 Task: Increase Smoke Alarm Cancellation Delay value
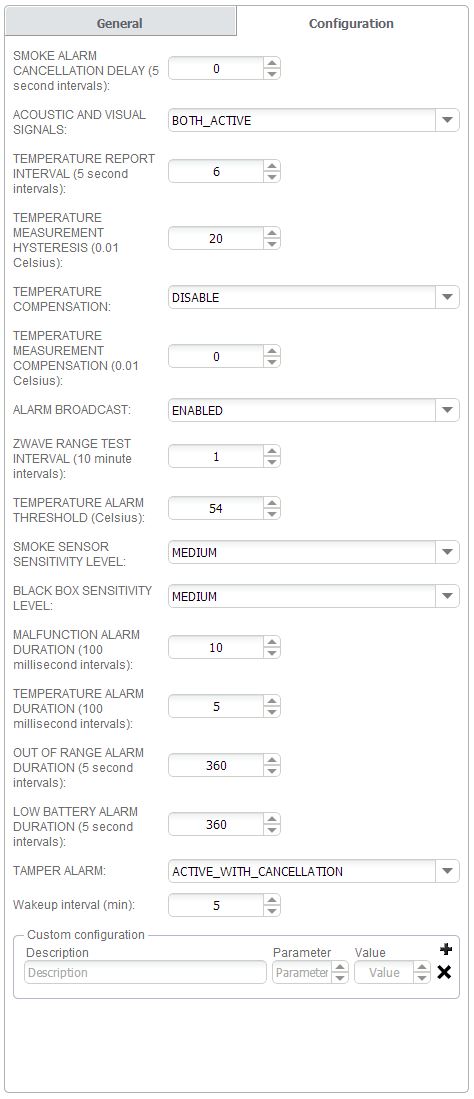(x=272, y=63)
